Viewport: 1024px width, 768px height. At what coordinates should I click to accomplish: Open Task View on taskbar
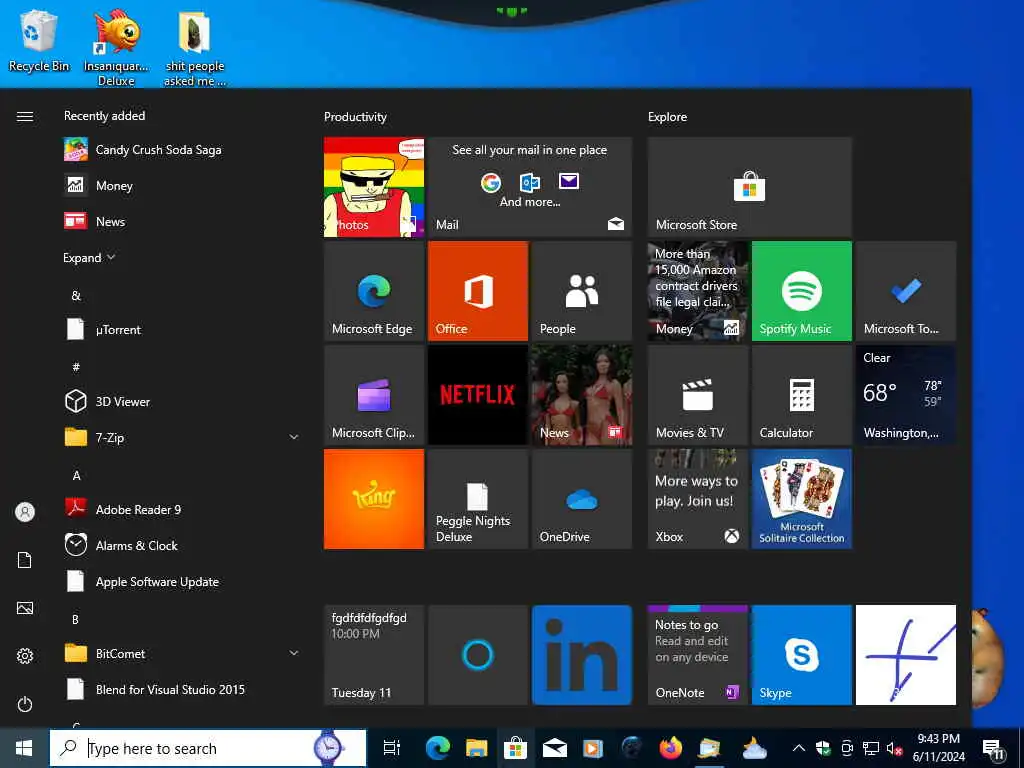coord(391,748)
